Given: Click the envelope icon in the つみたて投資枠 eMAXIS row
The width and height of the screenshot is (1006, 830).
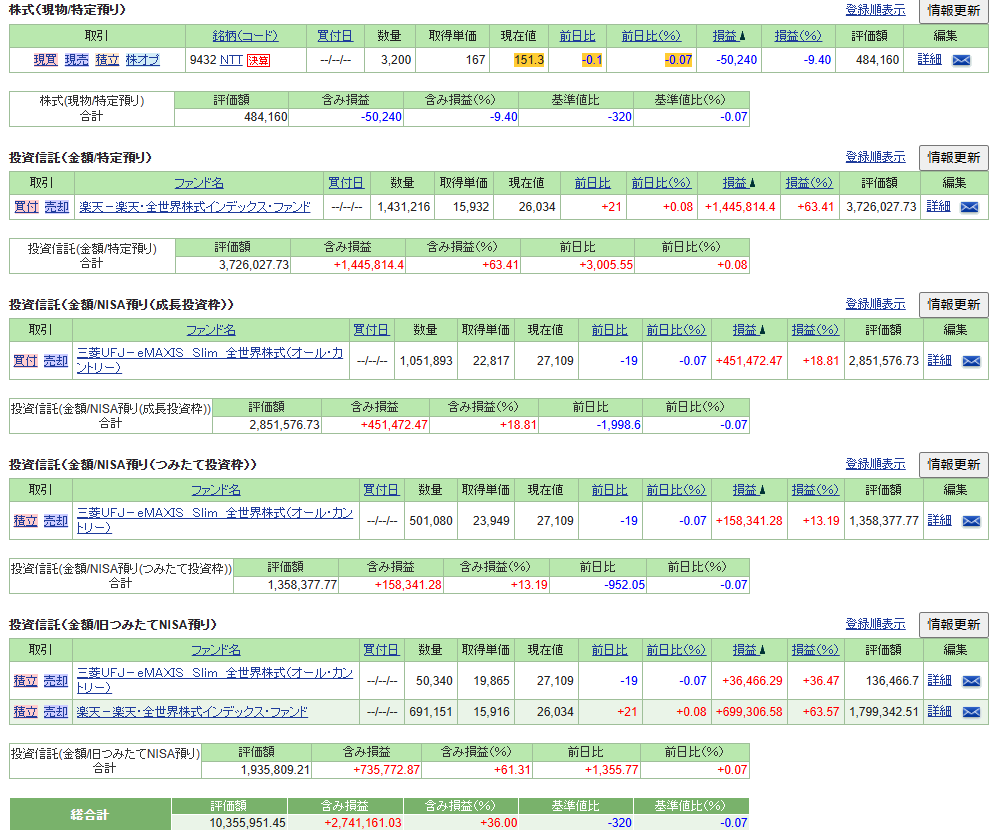Looking at the screenshot, I should [971, 521].
